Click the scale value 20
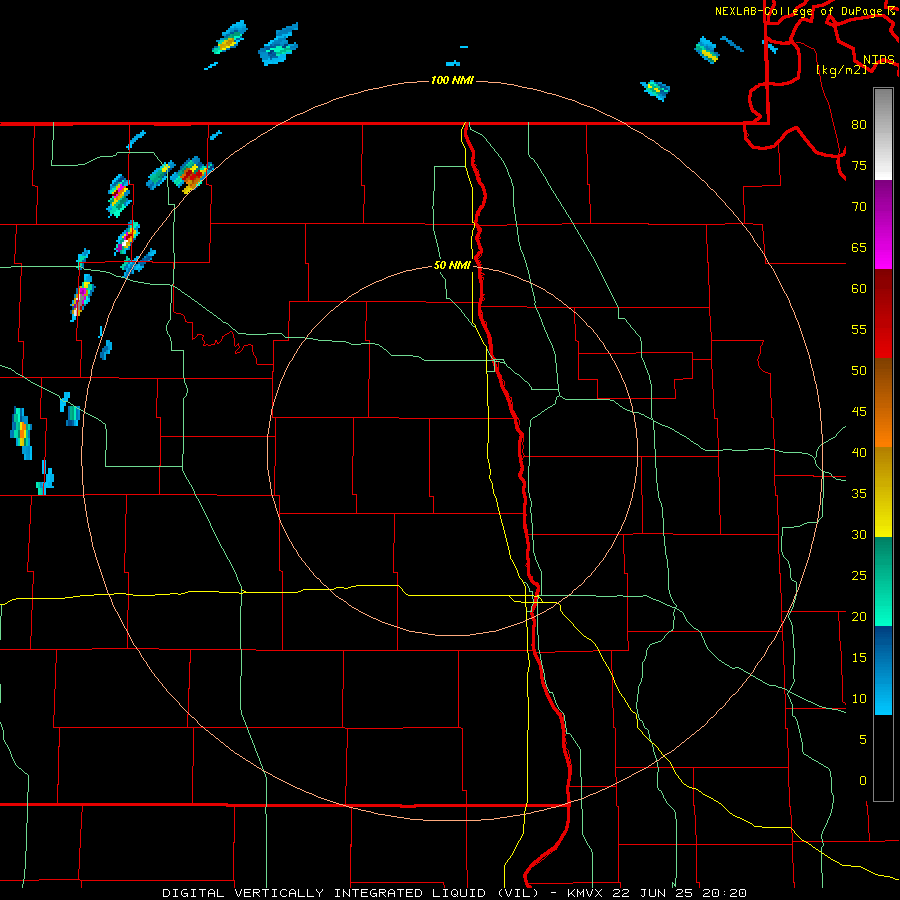This screenshot has width=900, height=900. 859,616
